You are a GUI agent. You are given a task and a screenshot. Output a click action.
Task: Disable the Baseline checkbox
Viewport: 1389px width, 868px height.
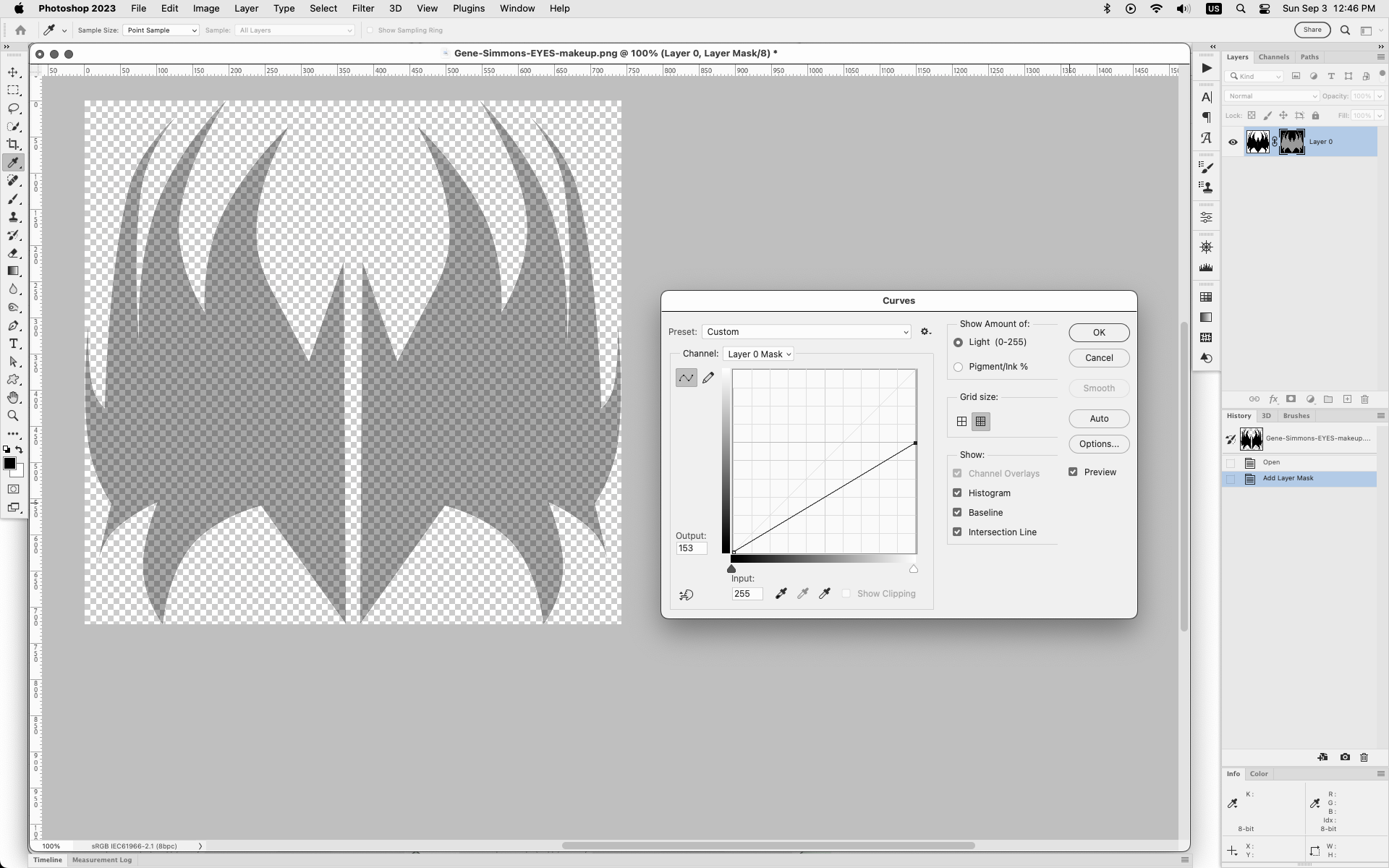[958, 512]
